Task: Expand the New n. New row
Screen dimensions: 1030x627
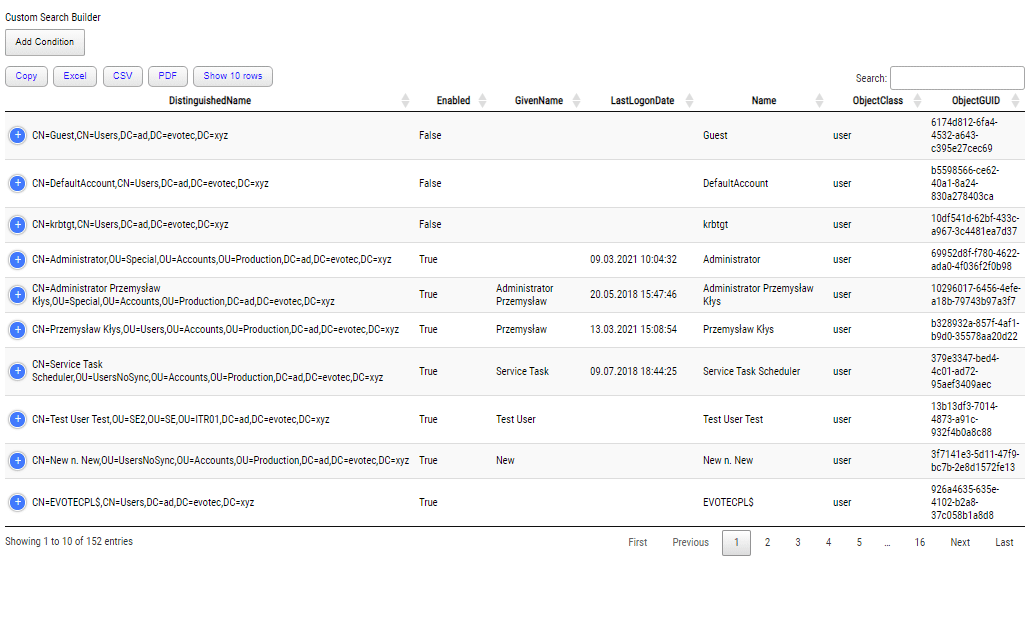Action: (x=17, y=460)
